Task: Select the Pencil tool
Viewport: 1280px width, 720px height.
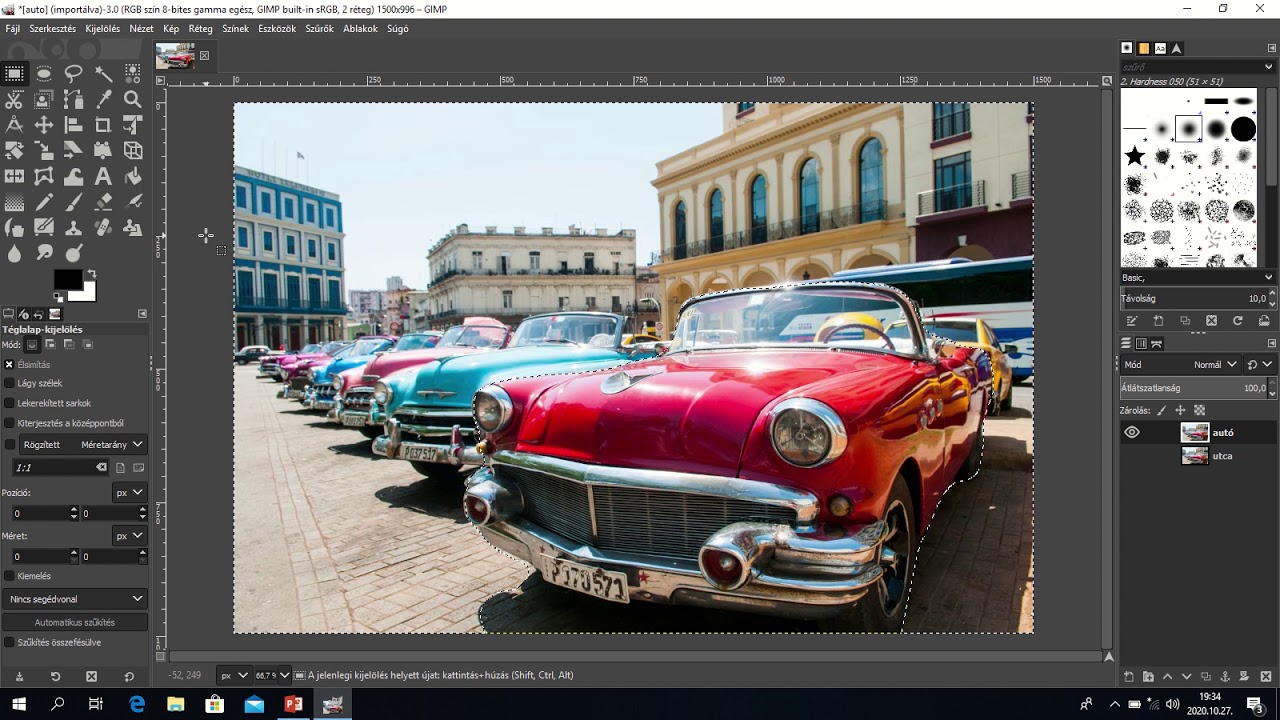Action: pyautogui.click(x=44, y=203)
